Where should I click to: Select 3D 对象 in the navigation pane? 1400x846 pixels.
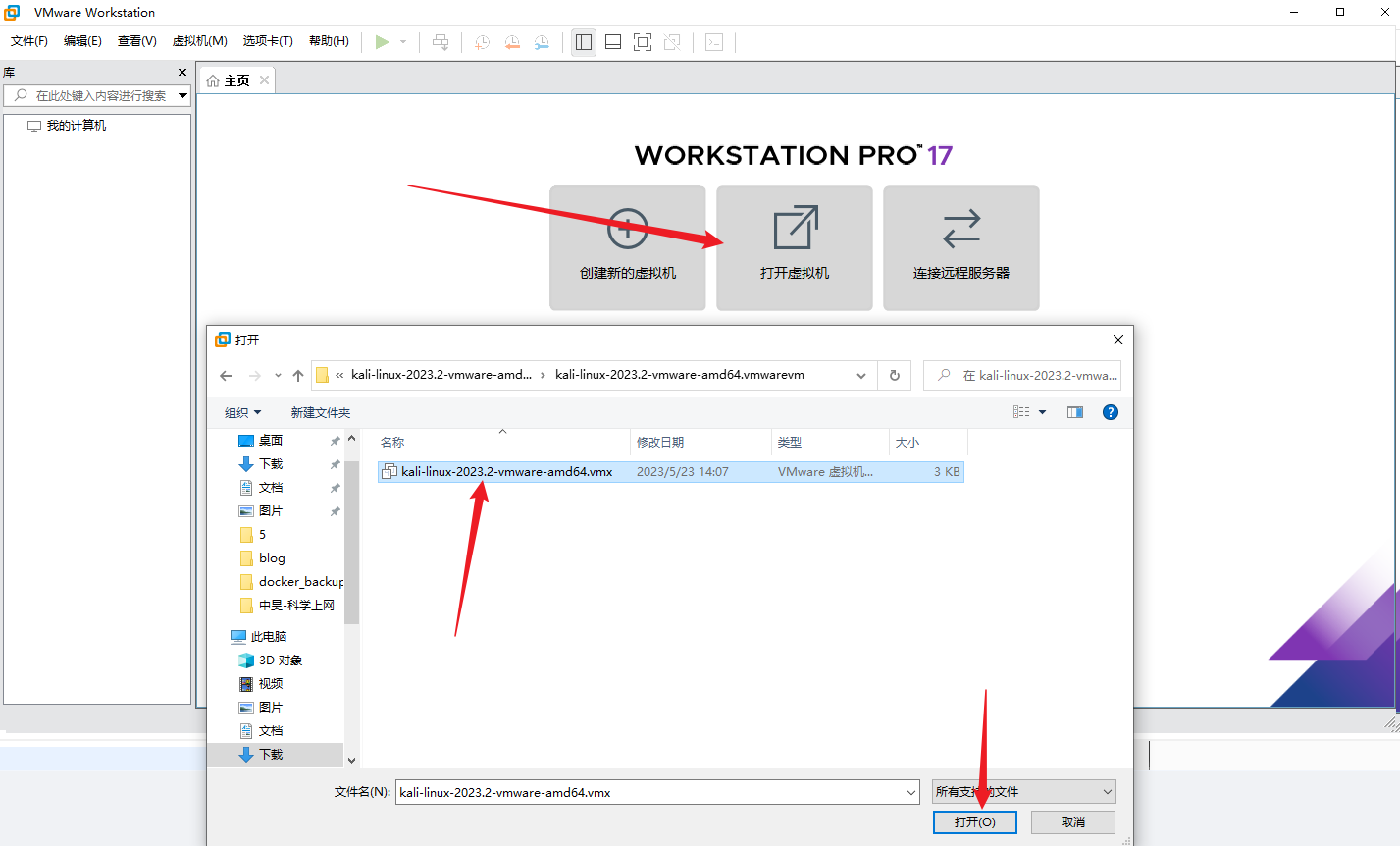click(280, 661)
